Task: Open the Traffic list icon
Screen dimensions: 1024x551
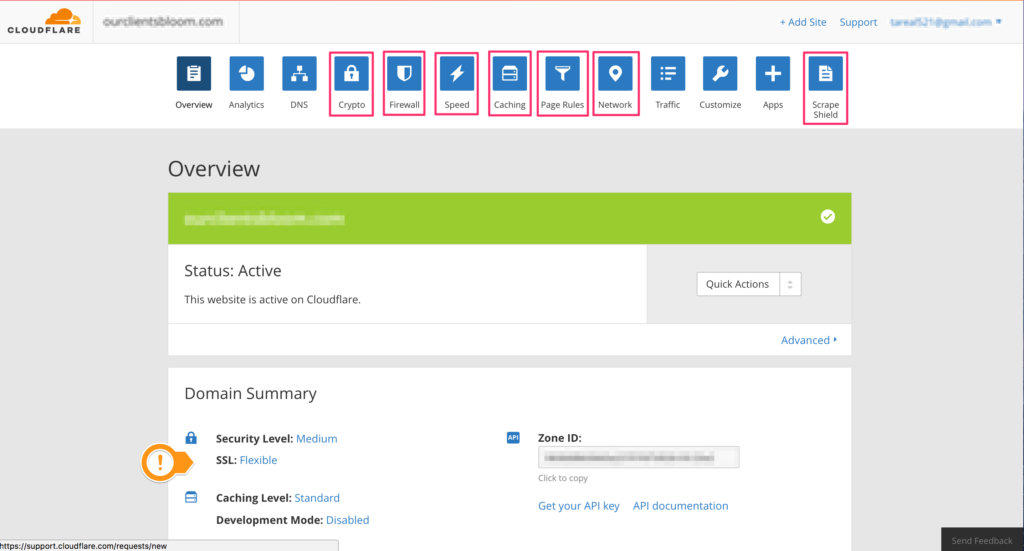Action: pyautogui.click(x=667, y=73)
